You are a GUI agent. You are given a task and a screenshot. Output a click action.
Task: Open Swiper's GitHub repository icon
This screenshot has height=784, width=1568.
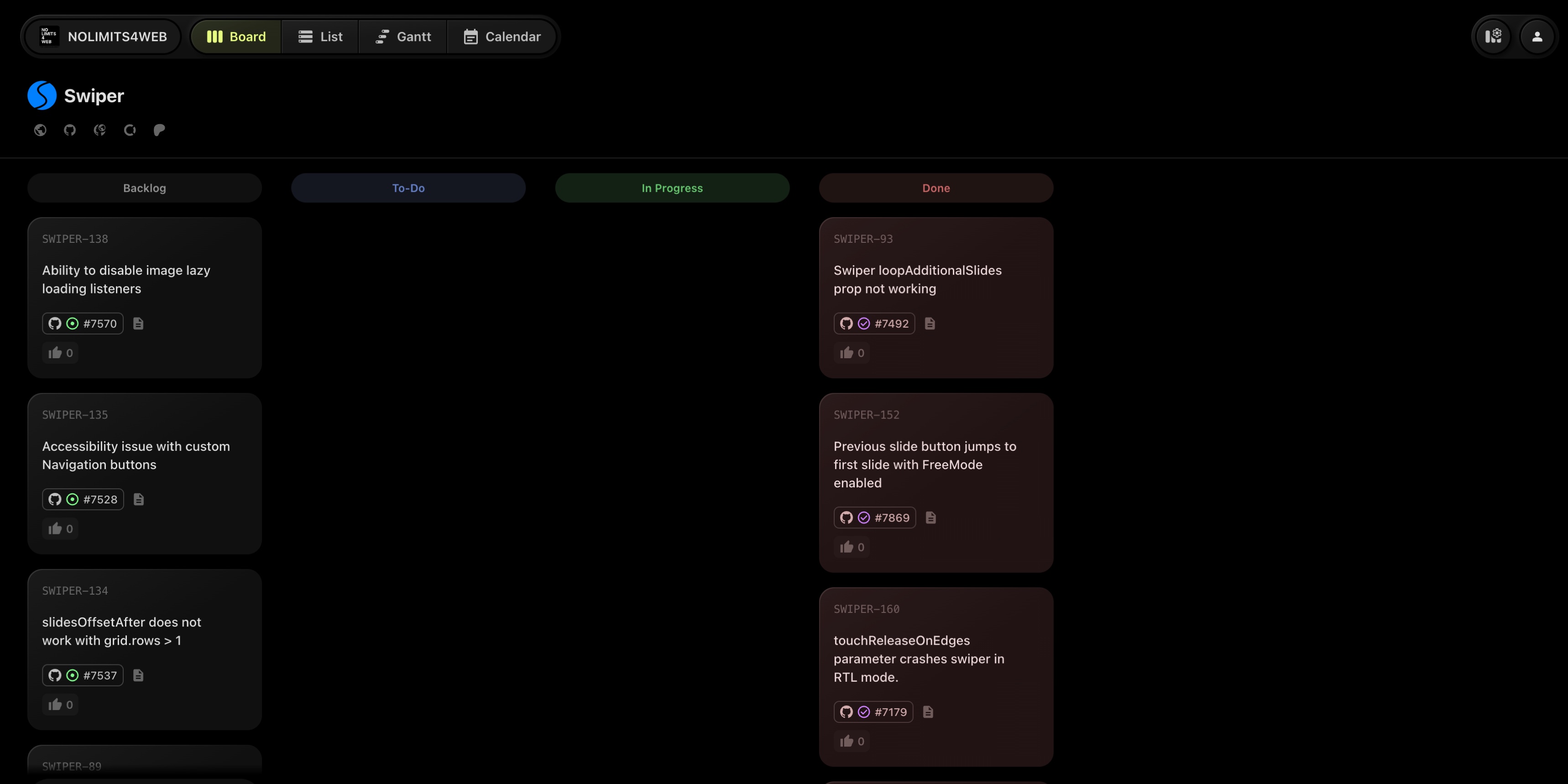[70, 130]
